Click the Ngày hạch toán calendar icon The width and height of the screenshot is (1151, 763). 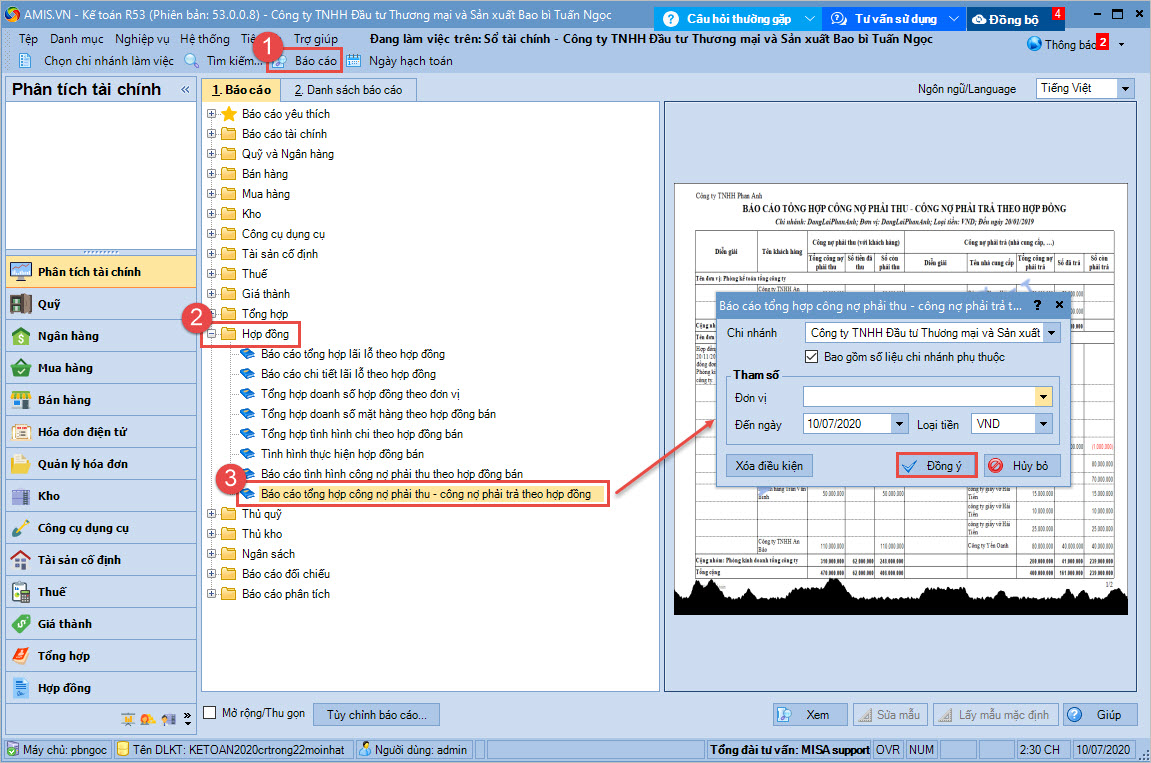click(x=354, y=61)
